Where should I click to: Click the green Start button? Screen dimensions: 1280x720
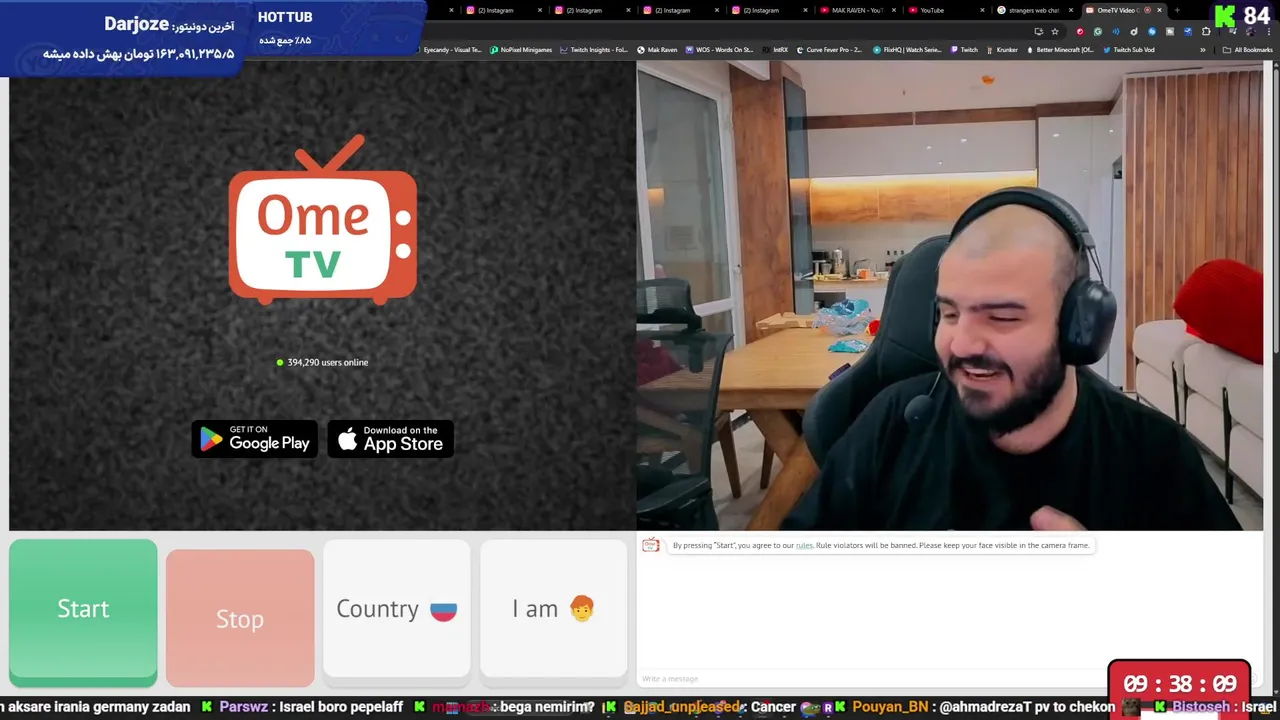pyautogui.click(x=83, y=612)
